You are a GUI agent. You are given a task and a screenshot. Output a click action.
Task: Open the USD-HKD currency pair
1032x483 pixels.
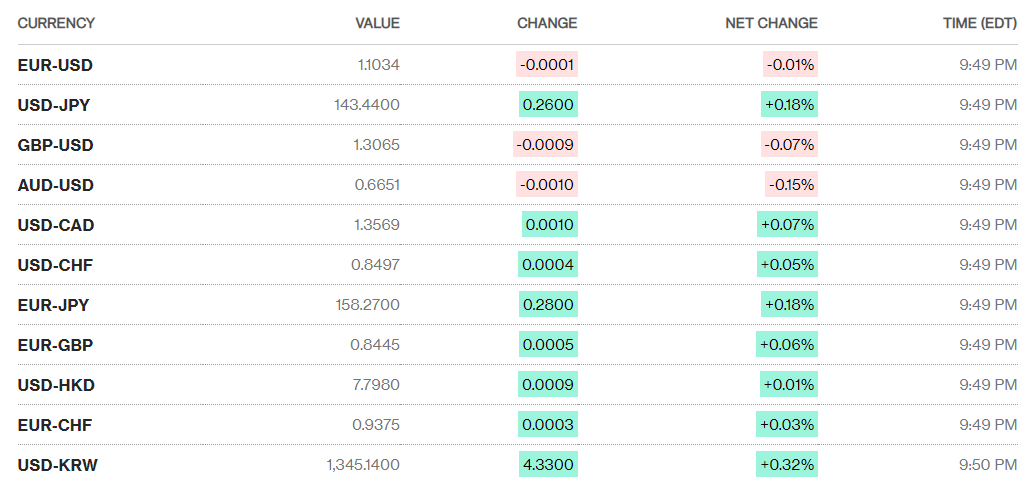56,385
